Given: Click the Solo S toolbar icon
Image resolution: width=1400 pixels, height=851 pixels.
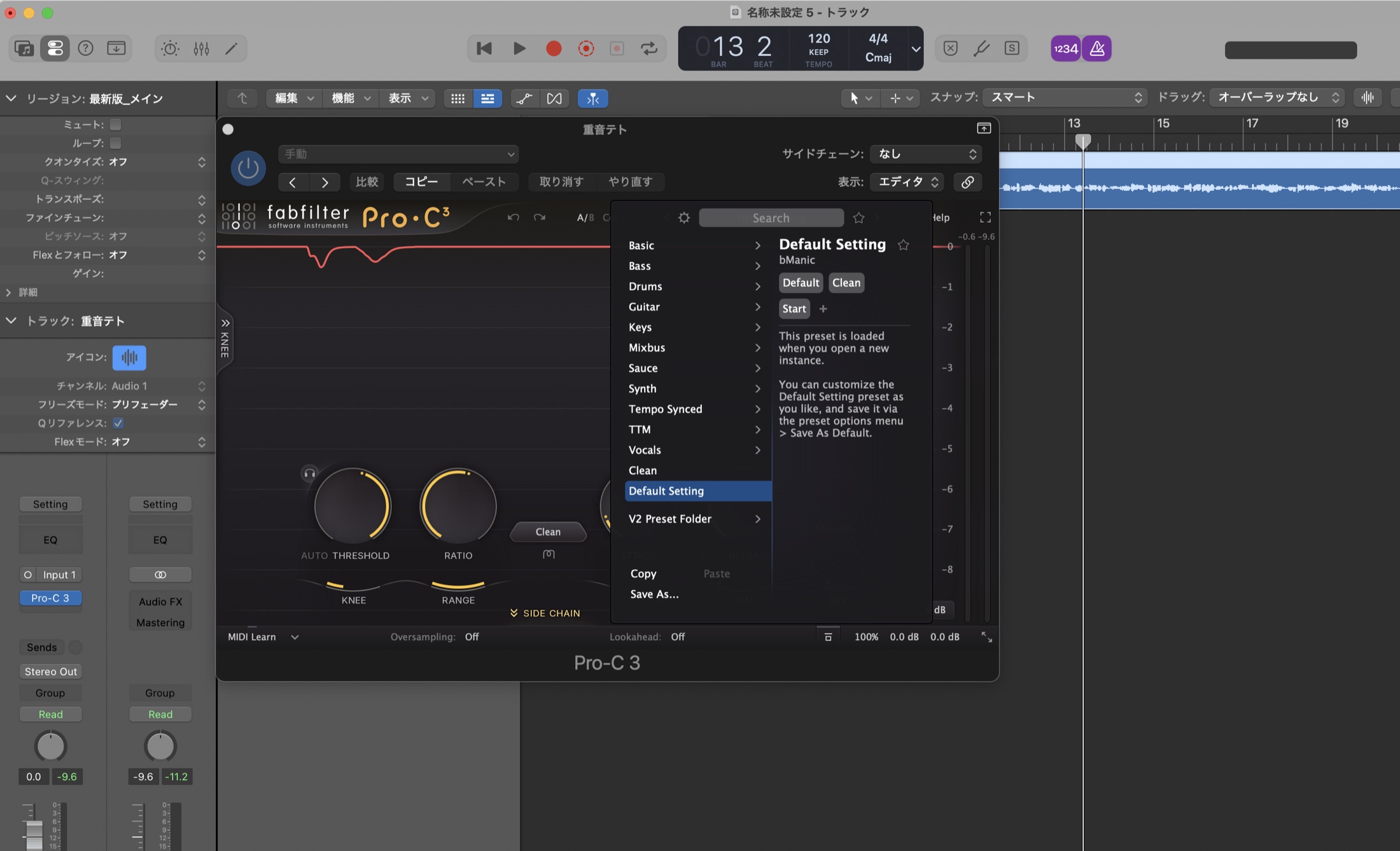Looking at the screenshot, I should click(x=1012, y=48).
